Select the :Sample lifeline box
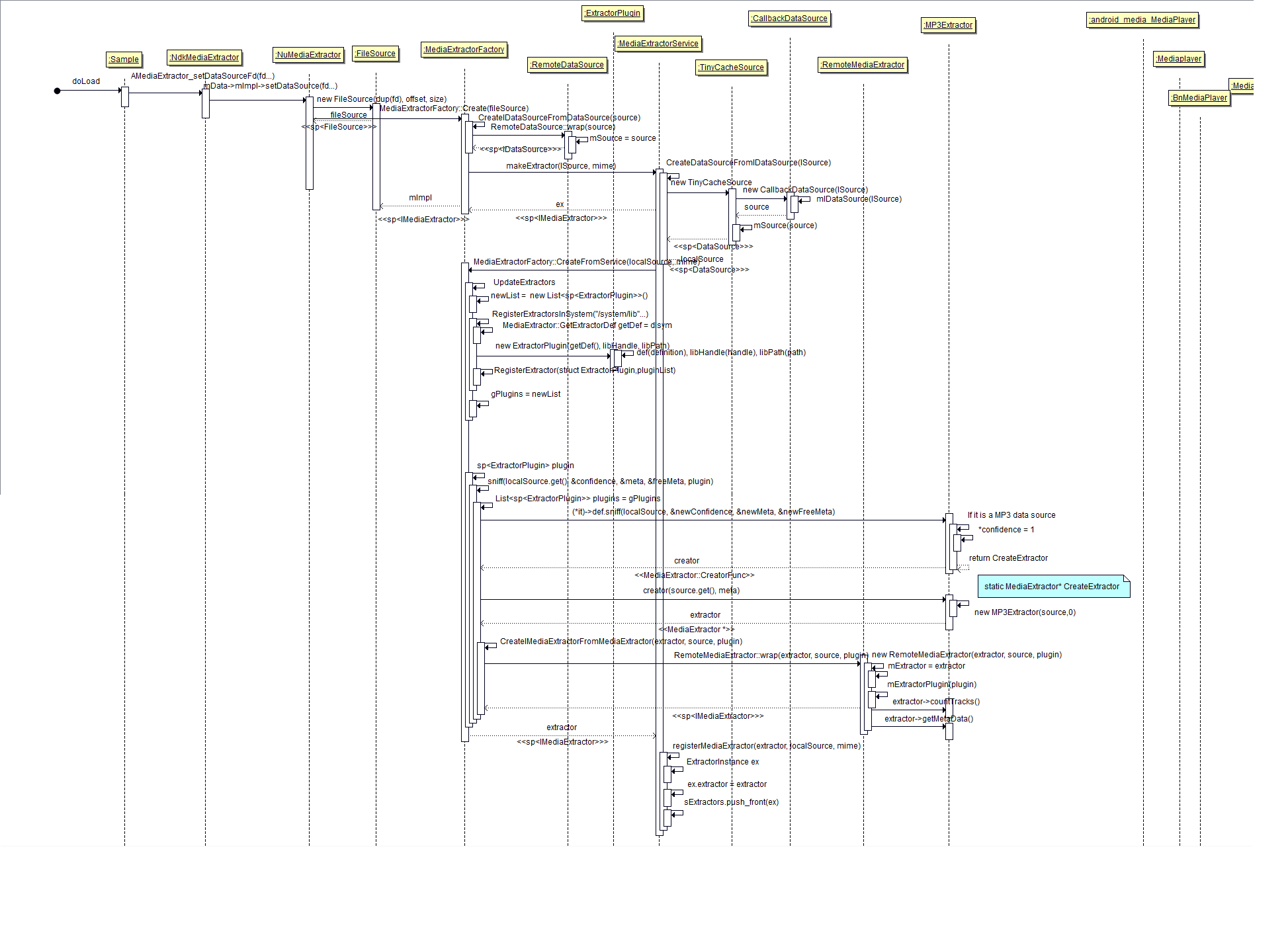The height and width of the screenshot is (949, 1288). click(x=124, y=60)
